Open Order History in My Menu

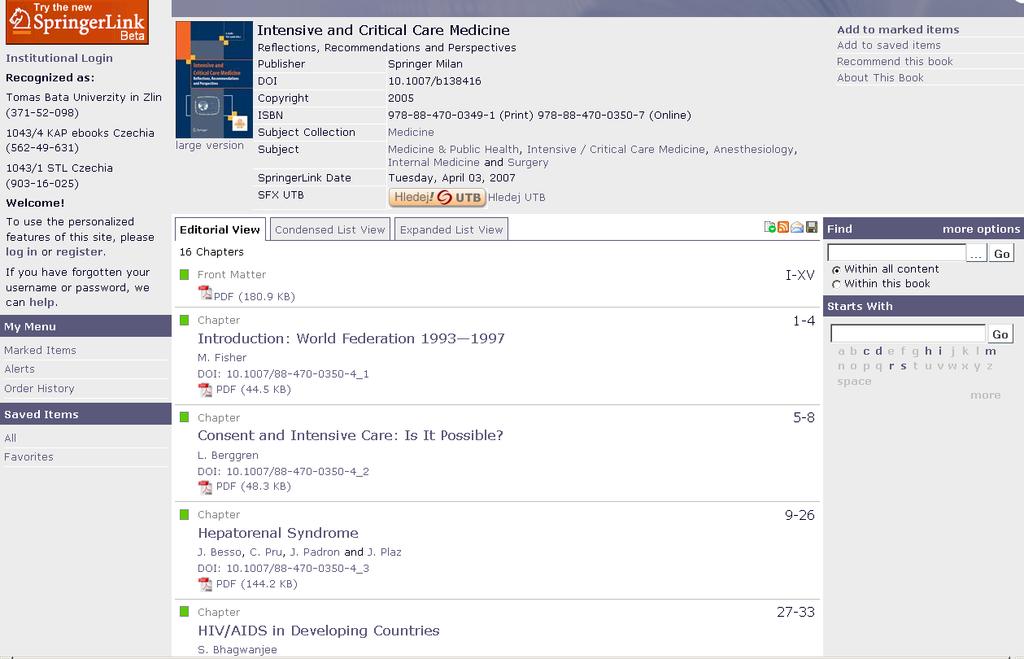[39, 389]
